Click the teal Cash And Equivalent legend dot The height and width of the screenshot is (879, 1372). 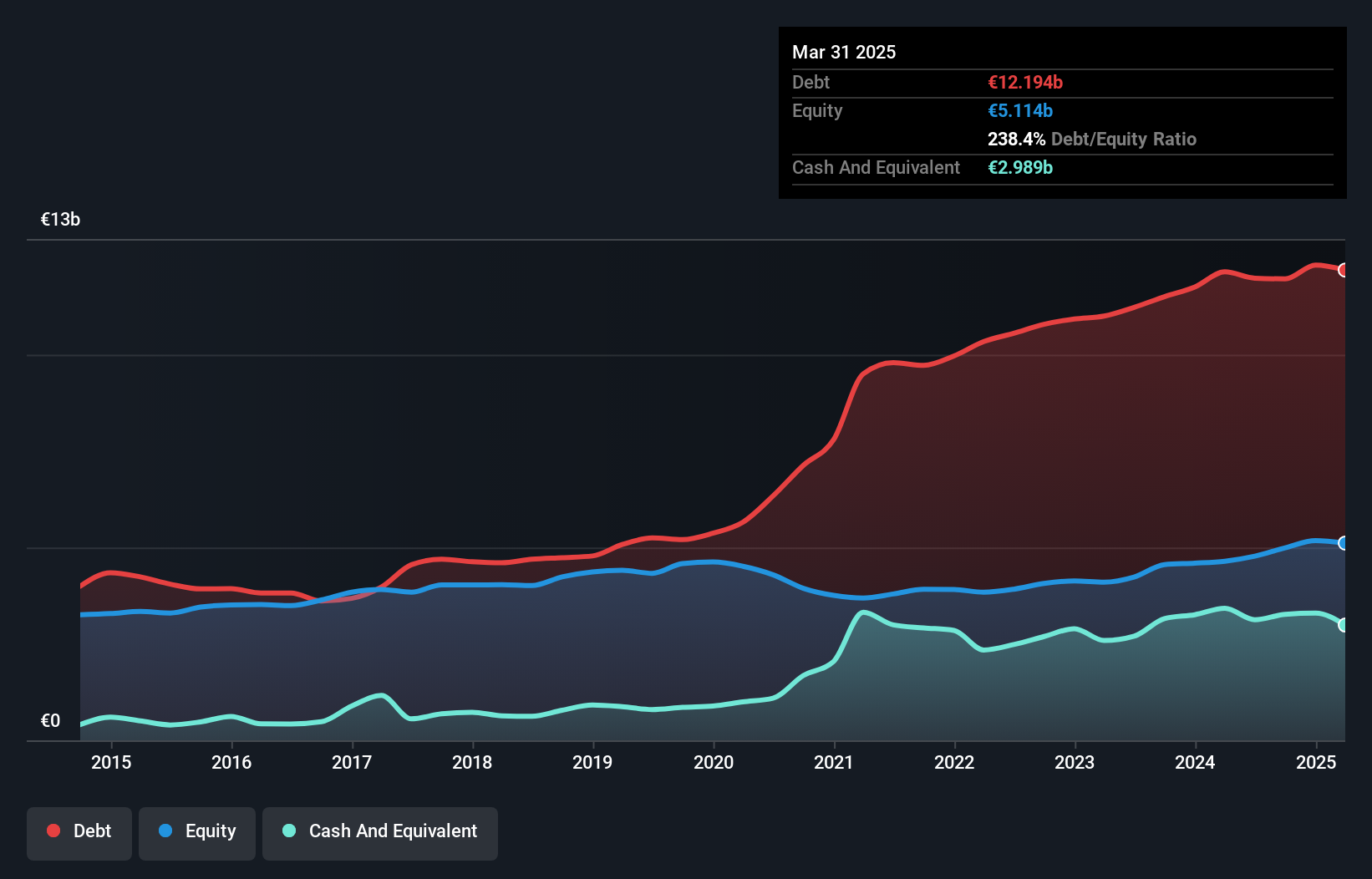pos(287,831)
